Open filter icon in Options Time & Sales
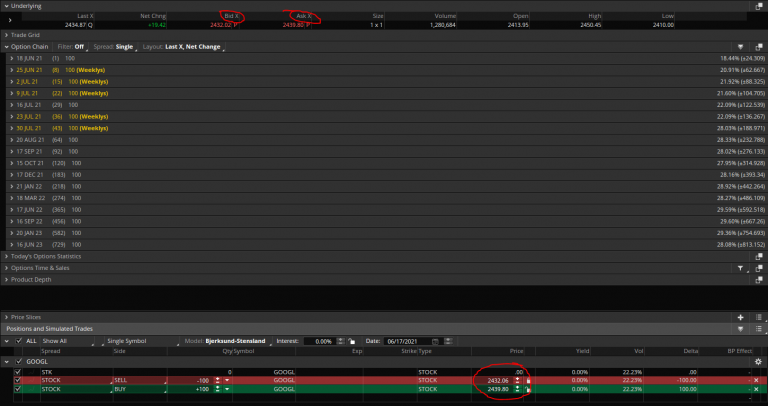768x406 pixels. (x=740, y=268)
